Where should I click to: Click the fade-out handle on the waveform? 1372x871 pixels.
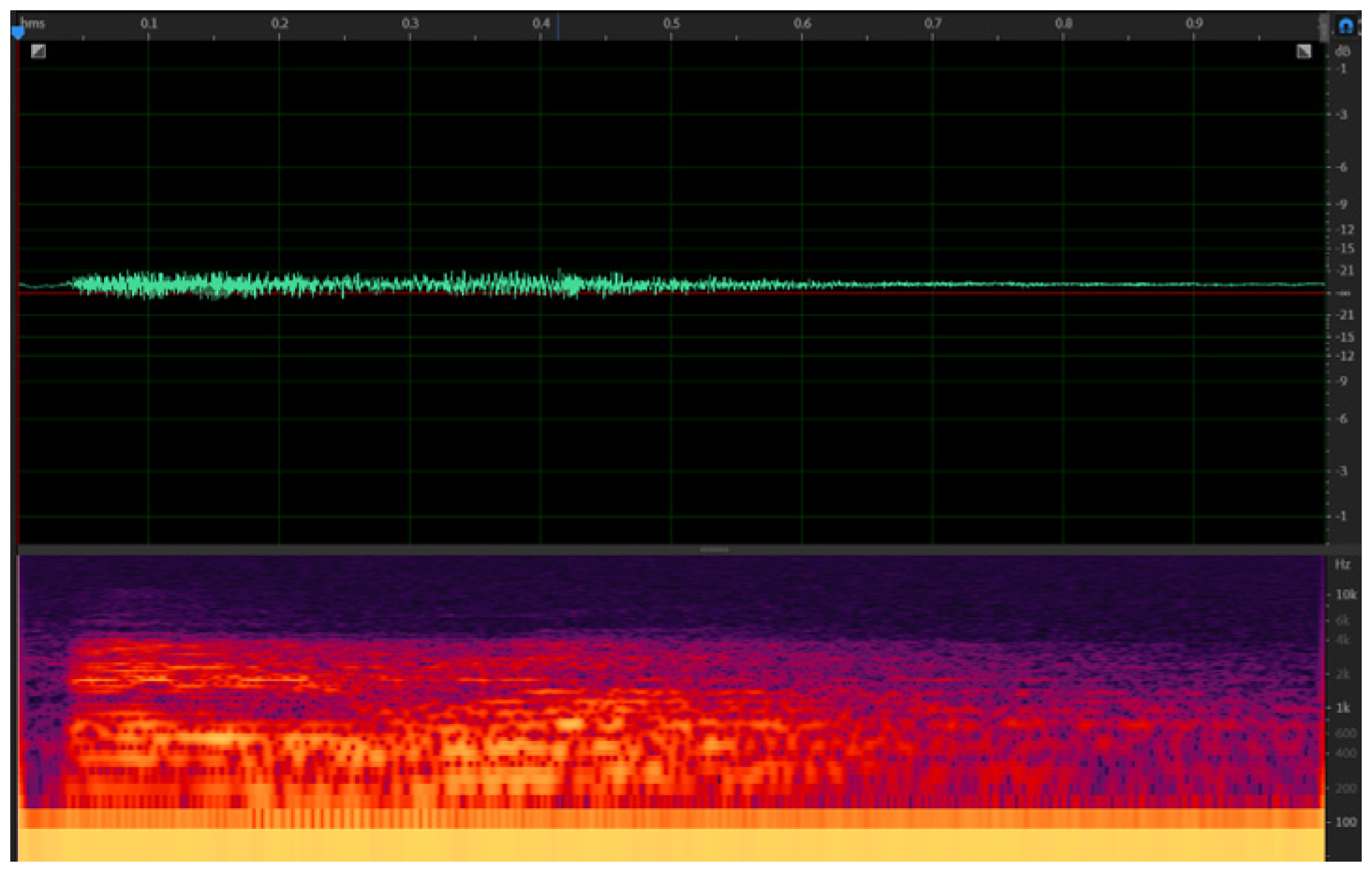pos(1304,52)
